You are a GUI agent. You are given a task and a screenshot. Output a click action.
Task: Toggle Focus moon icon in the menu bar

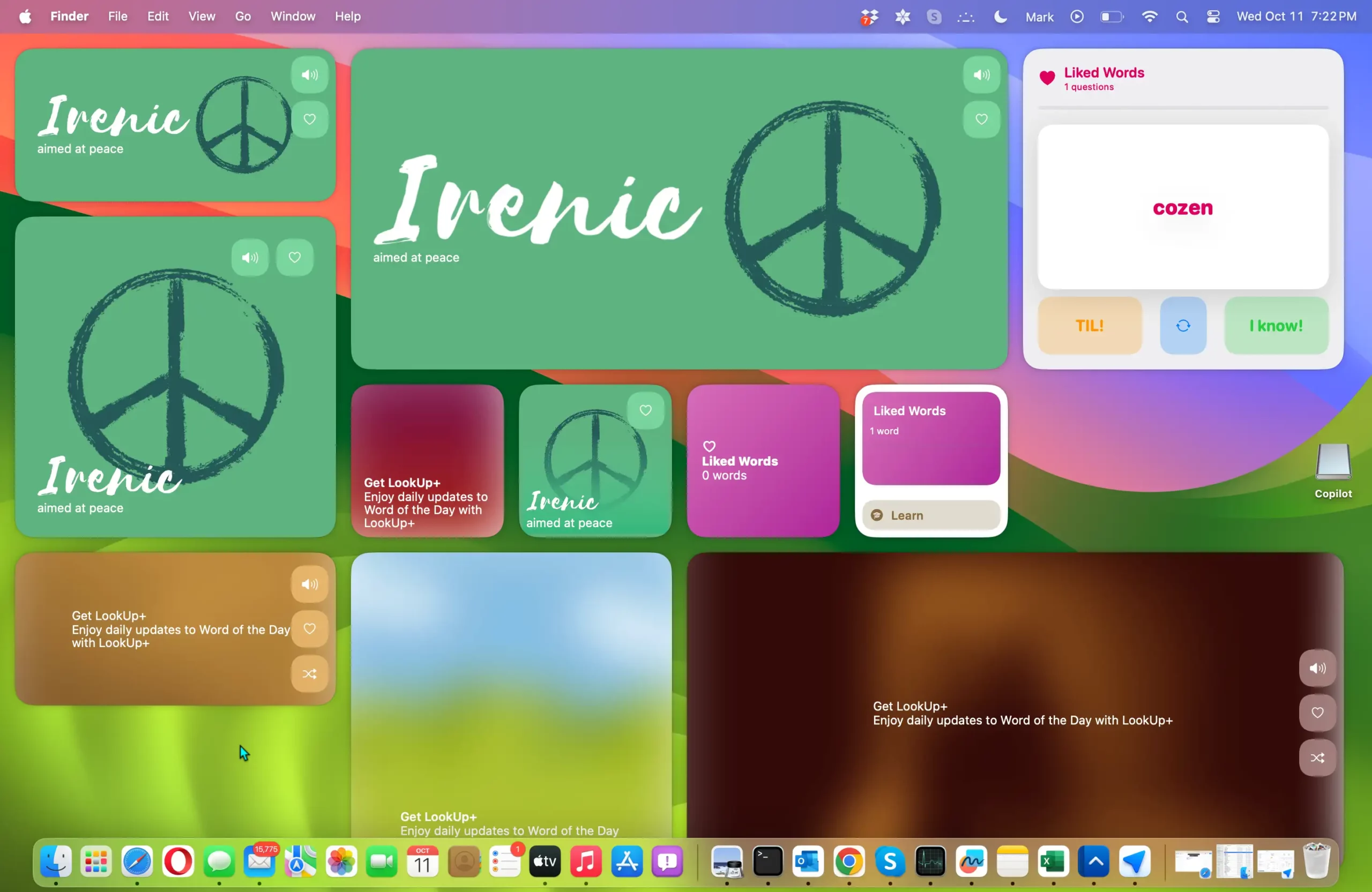(1000, 17)
